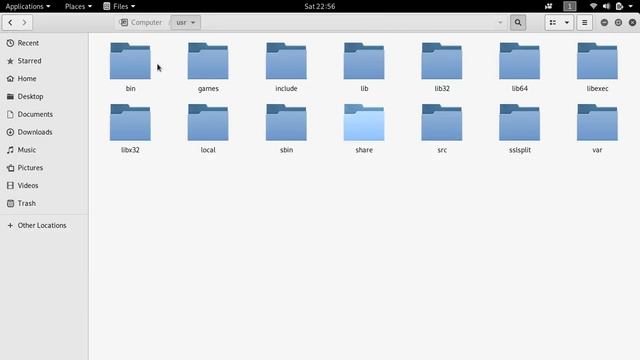Click the workspace indicator 1
Image resolution: width=640 pixels, height=360 pixels.
coord(570,6)
